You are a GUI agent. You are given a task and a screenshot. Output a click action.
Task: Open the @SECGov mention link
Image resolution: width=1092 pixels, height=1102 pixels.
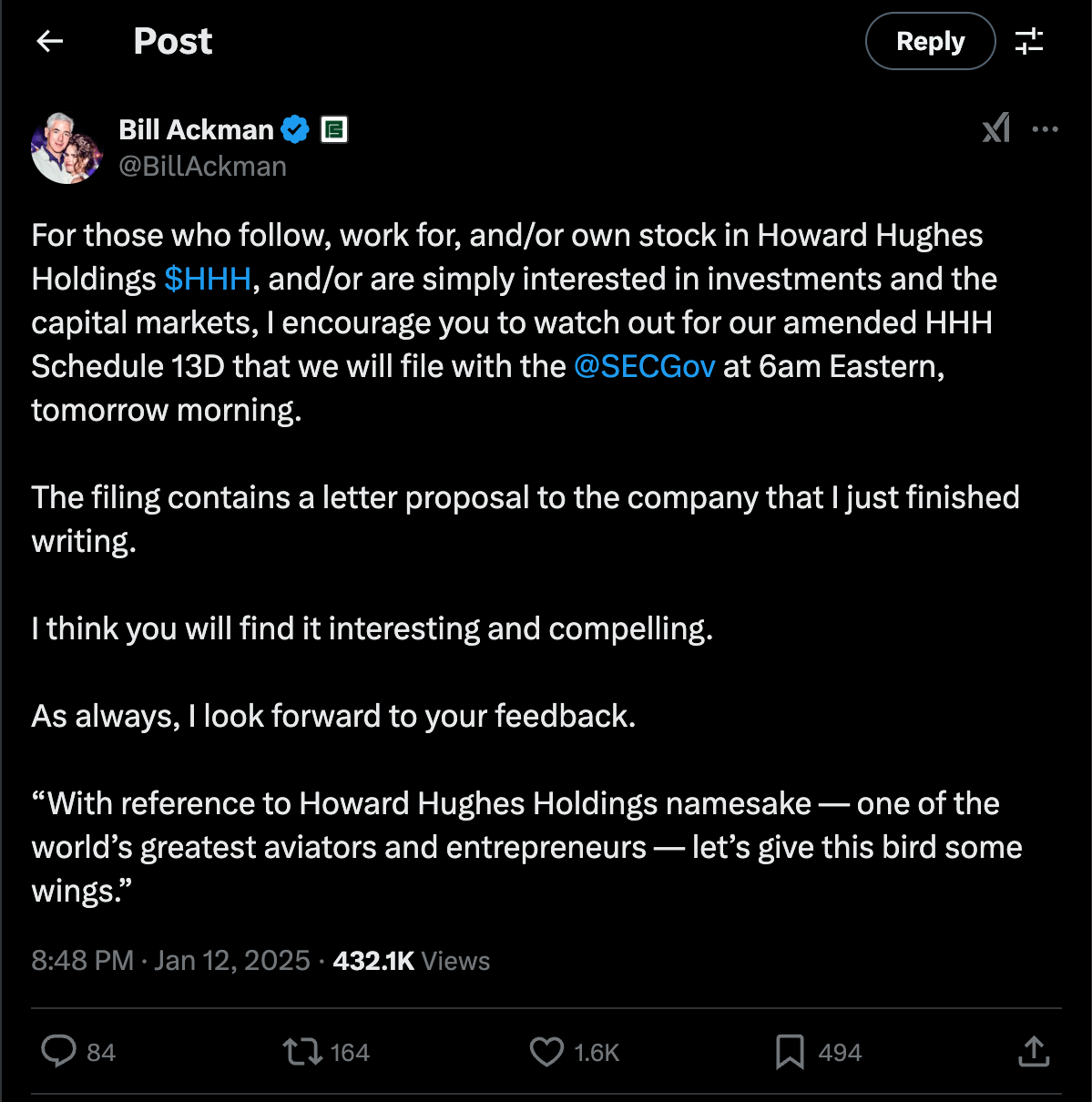(x=644, y=366)
